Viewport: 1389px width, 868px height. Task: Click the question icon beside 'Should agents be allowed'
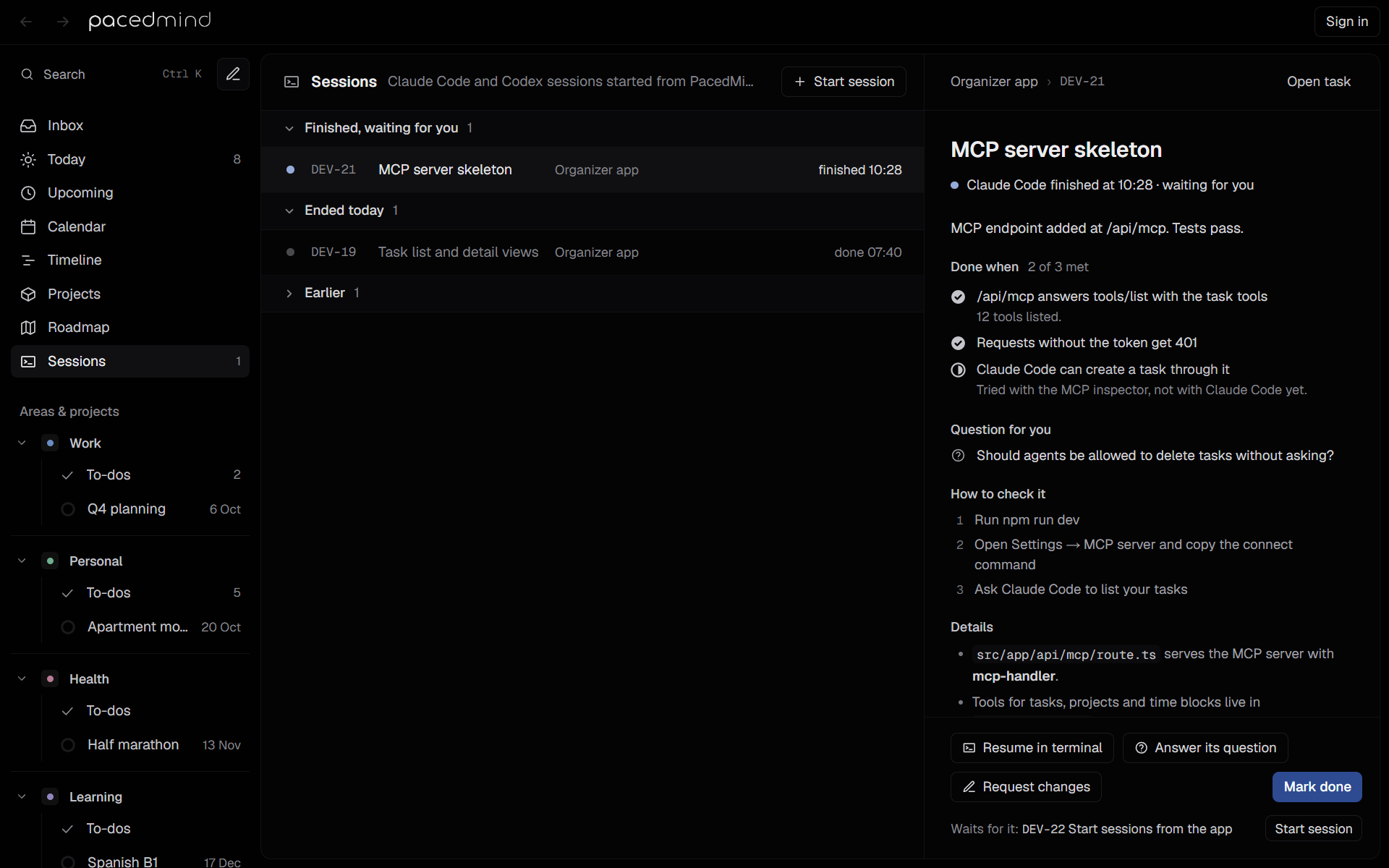[x=958, y=456]
